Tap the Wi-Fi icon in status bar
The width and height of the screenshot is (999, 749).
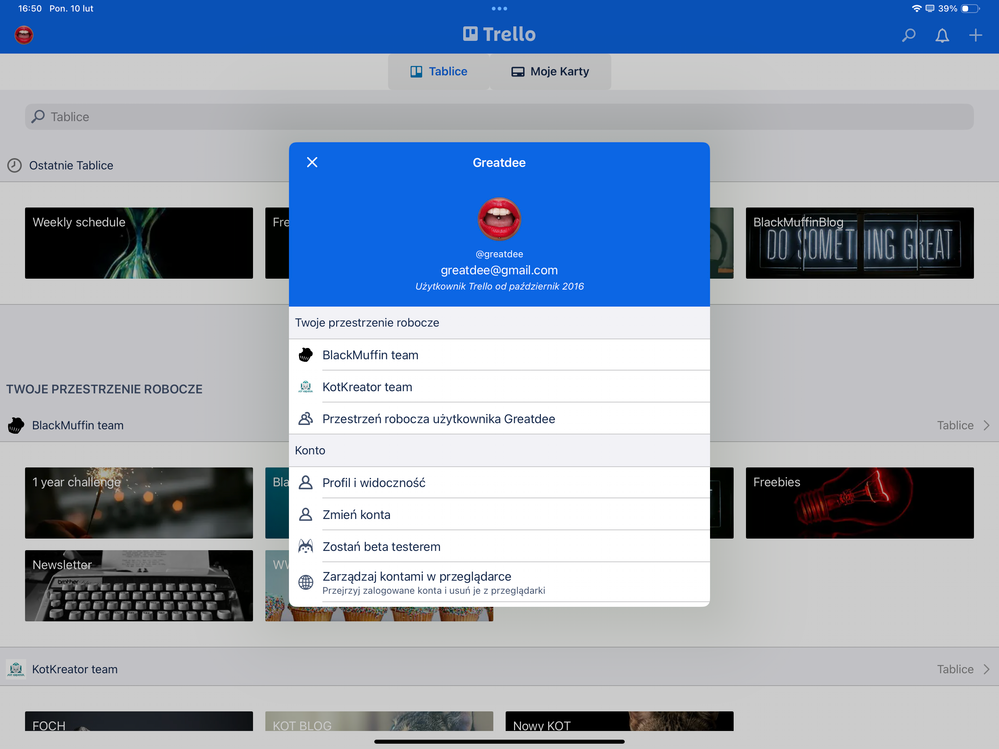point(916,8)
